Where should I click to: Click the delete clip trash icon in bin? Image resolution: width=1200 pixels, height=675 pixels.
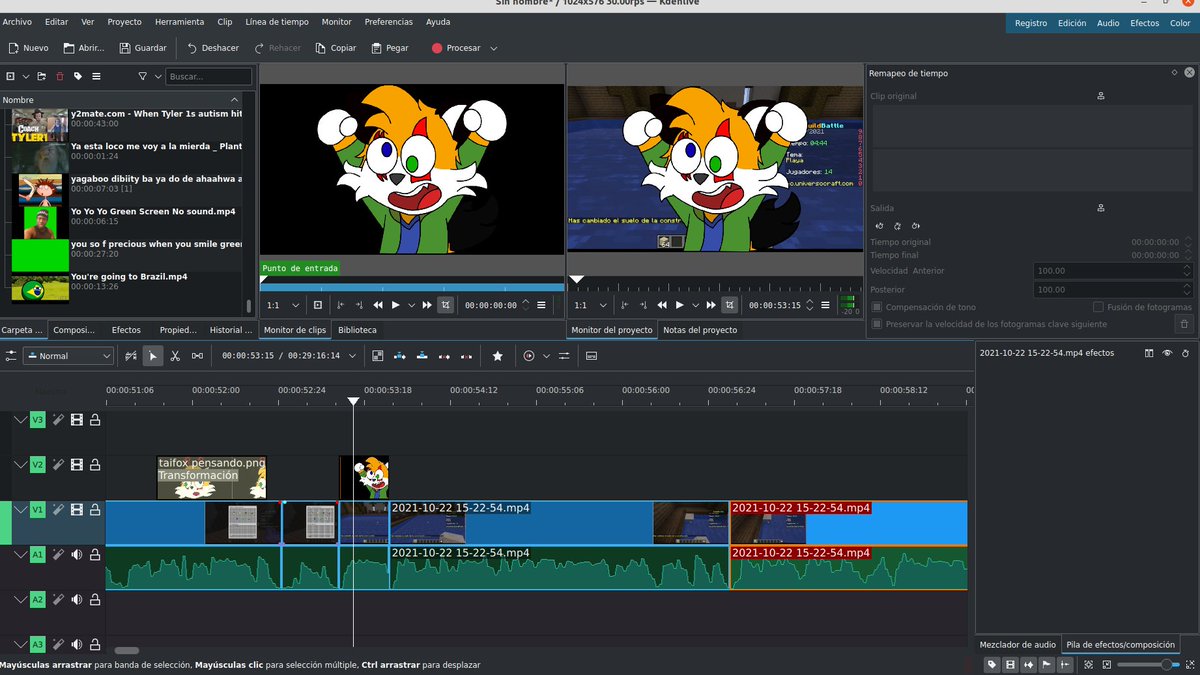tap(59, 76)
